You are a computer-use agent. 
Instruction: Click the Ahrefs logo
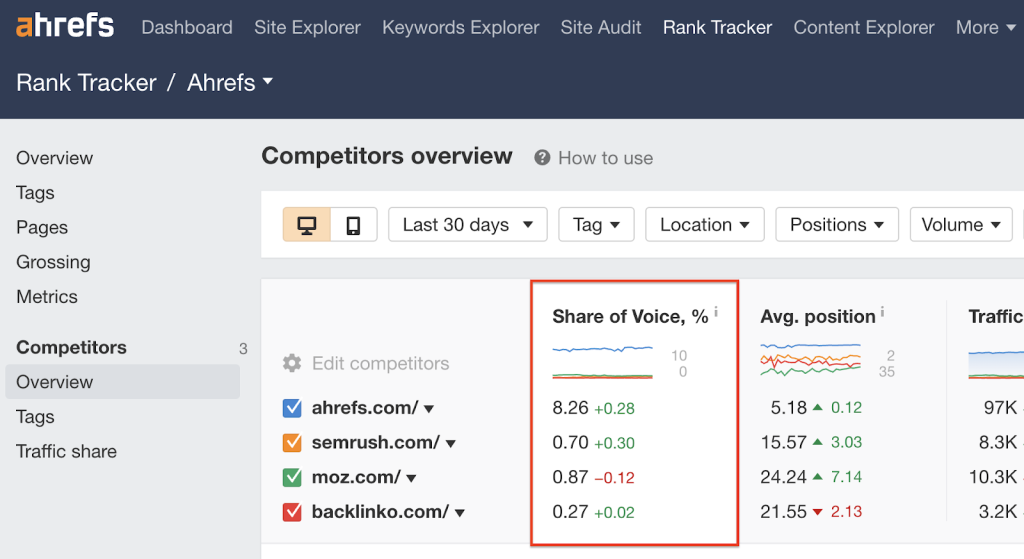(65, 27)
